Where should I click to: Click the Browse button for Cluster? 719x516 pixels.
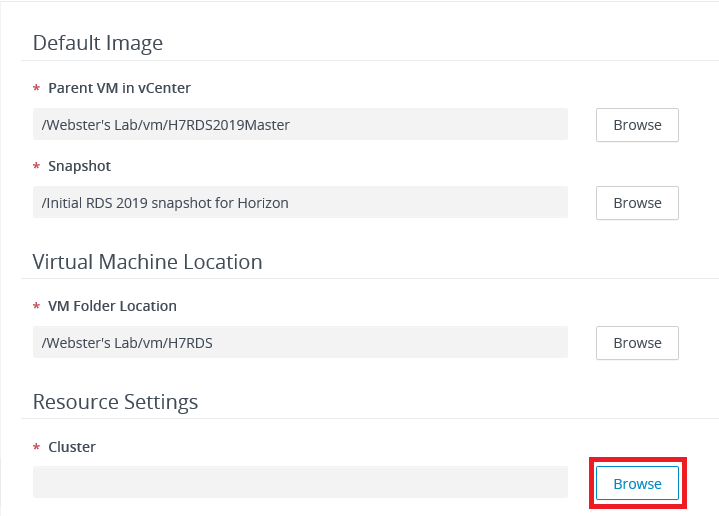[x=637, y=483]
